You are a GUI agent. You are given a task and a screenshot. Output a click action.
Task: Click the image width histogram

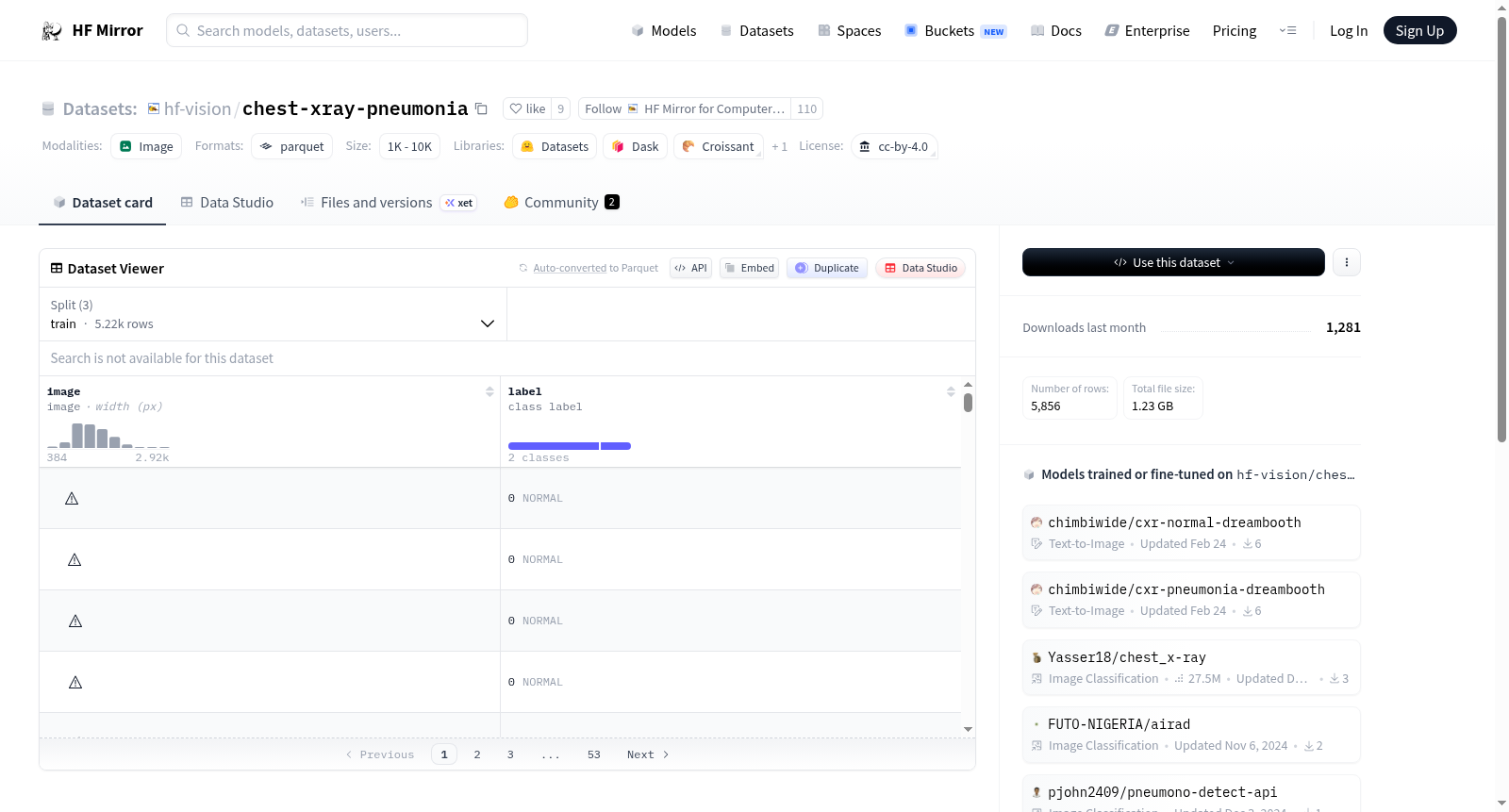[x=108, y=436]
